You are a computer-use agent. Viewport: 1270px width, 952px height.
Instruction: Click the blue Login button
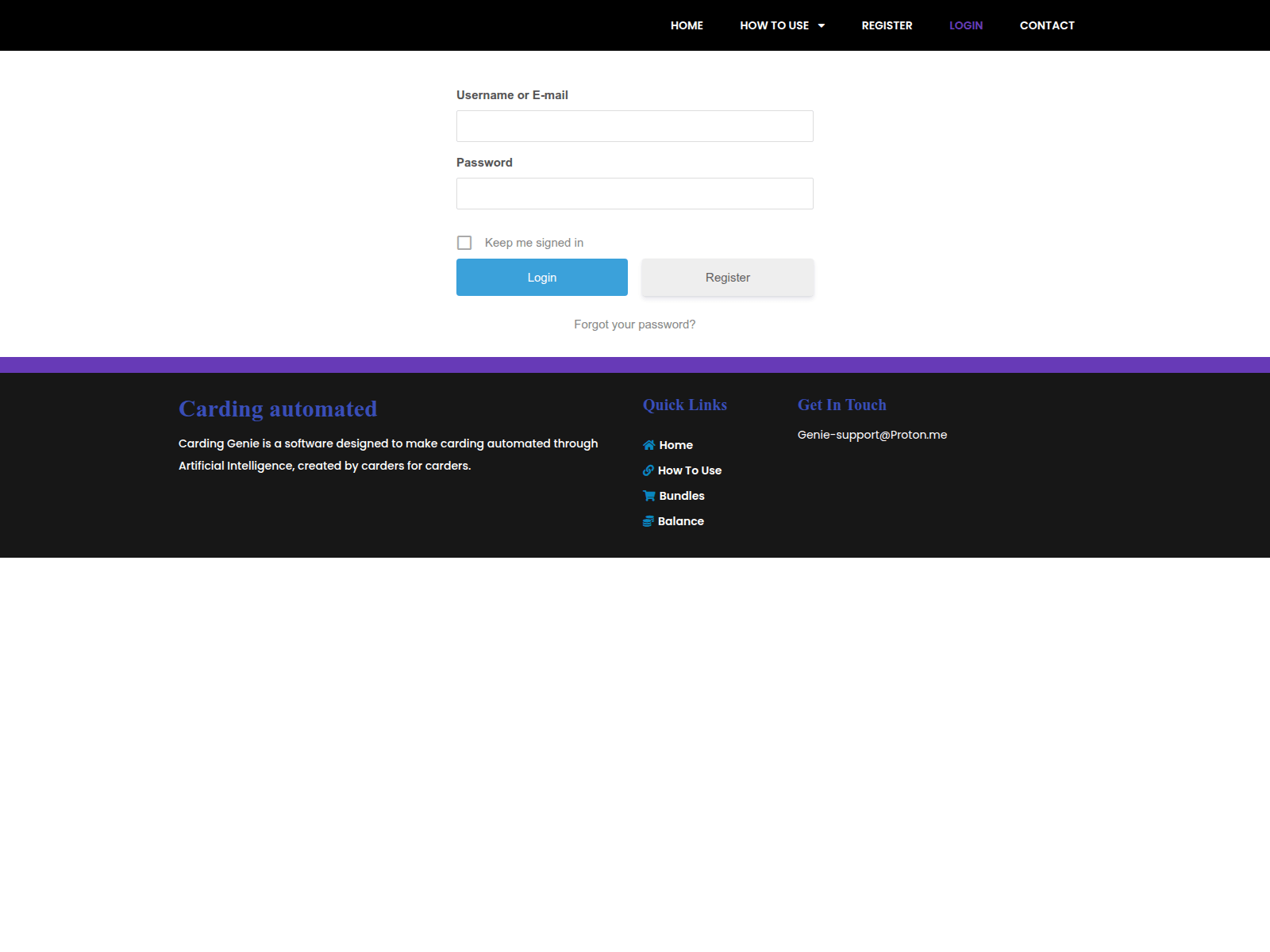point(542,278)
